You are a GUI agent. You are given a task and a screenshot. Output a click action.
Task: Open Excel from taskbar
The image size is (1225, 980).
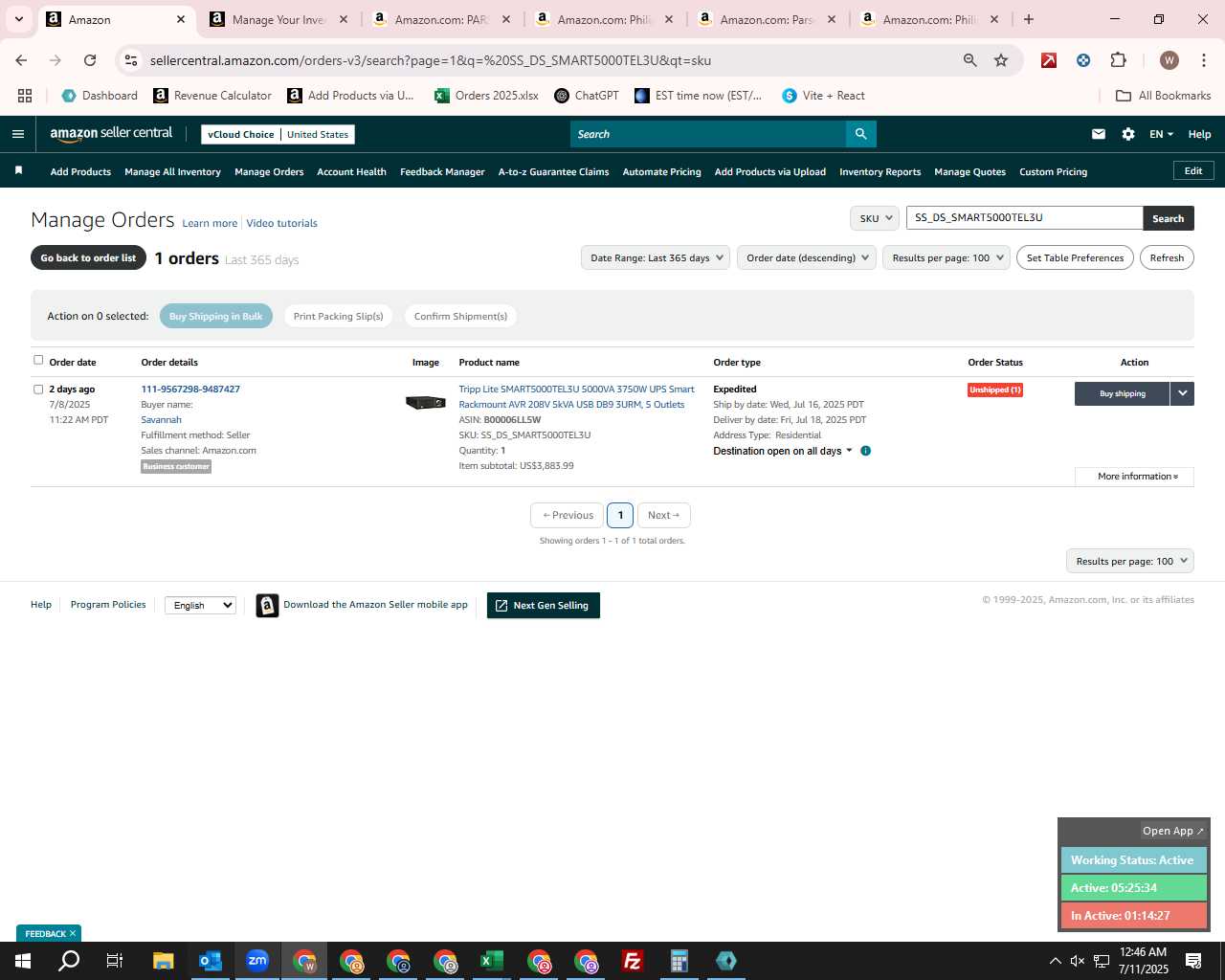(492, 961)
